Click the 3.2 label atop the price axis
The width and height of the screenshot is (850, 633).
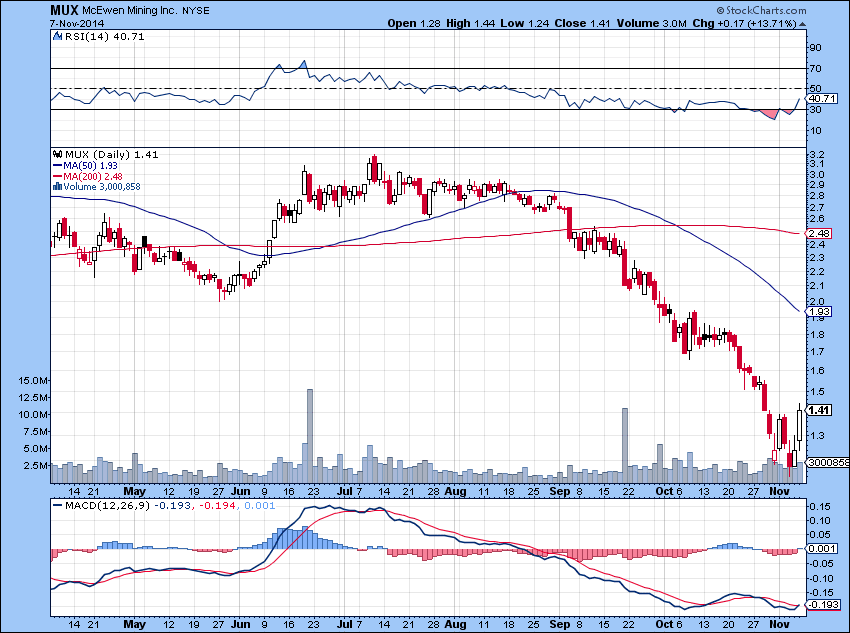tap(817, 154)
